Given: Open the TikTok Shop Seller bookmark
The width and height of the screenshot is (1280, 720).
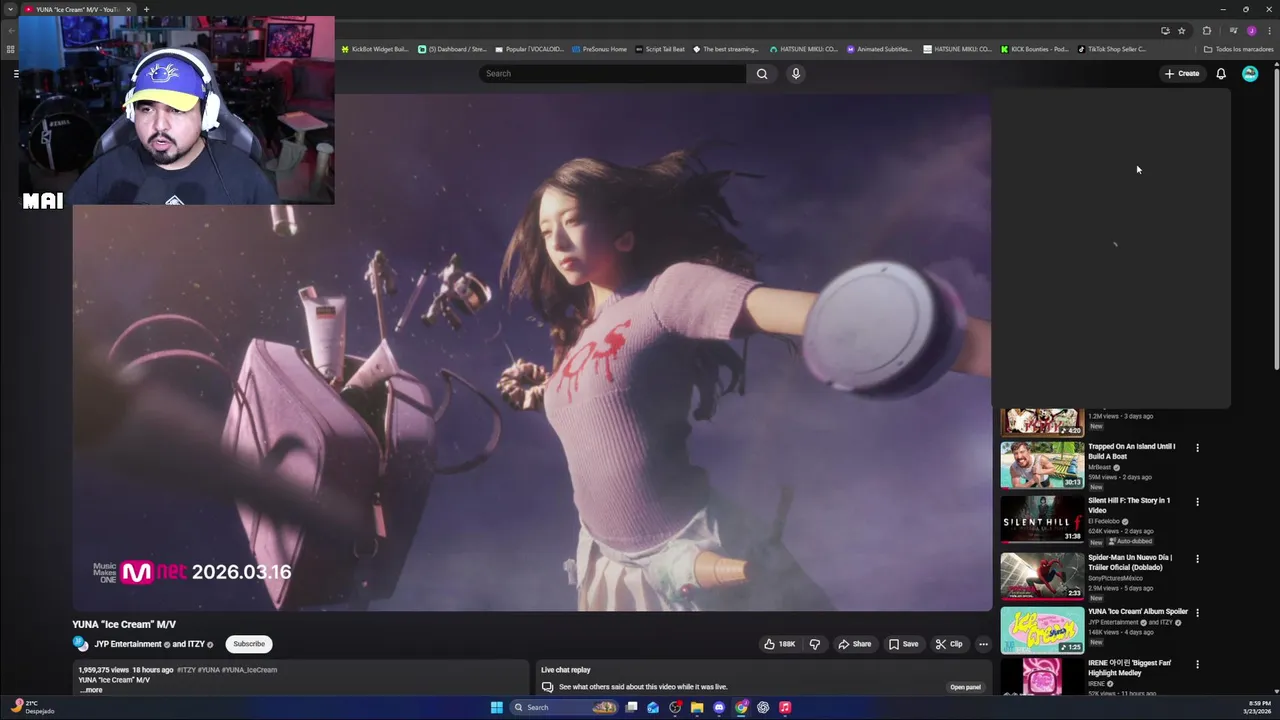Looking at the screenshot, I should [1112, 49].
